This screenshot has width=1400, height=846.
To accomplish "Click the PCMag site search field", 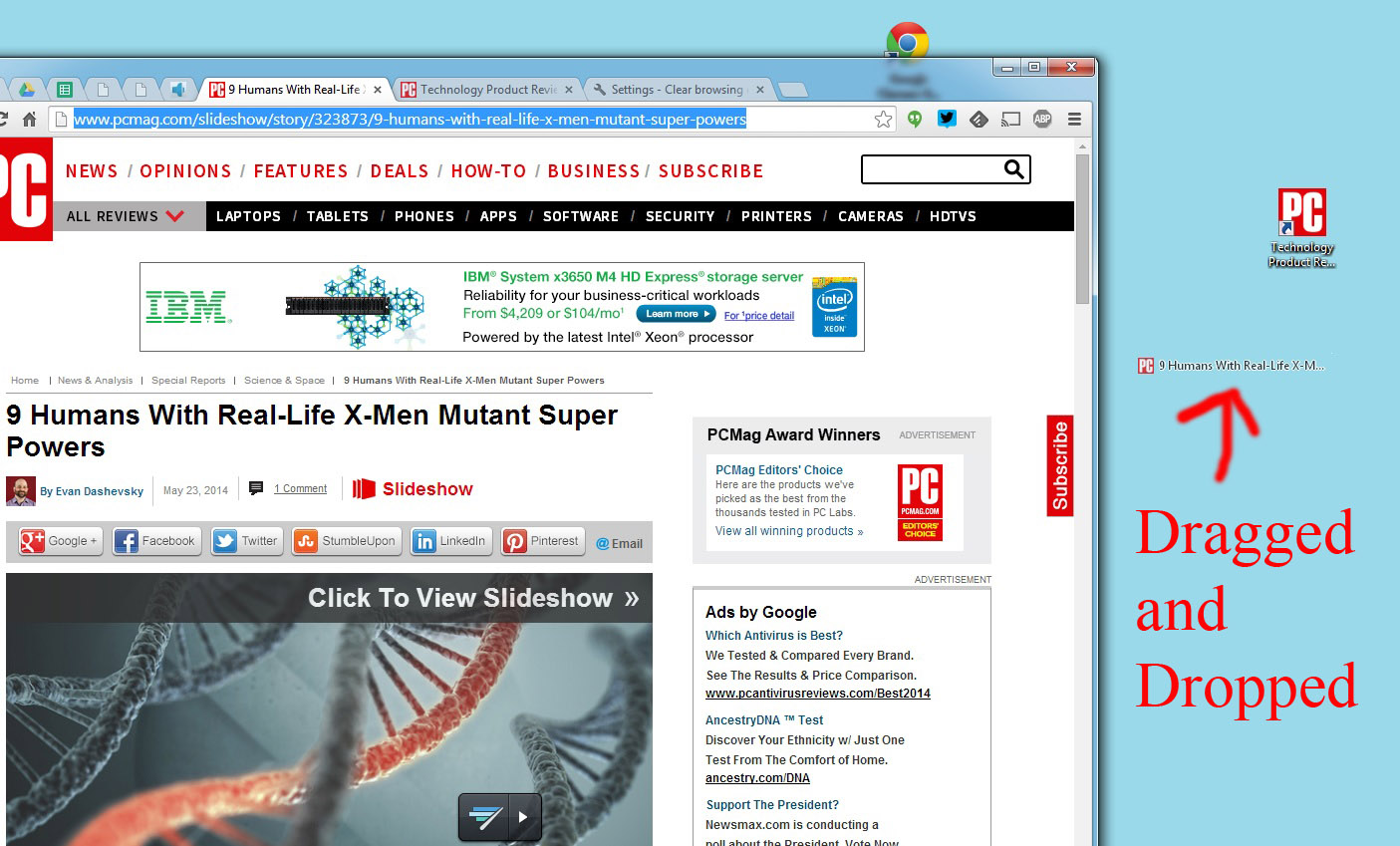I will coord(932,169).
